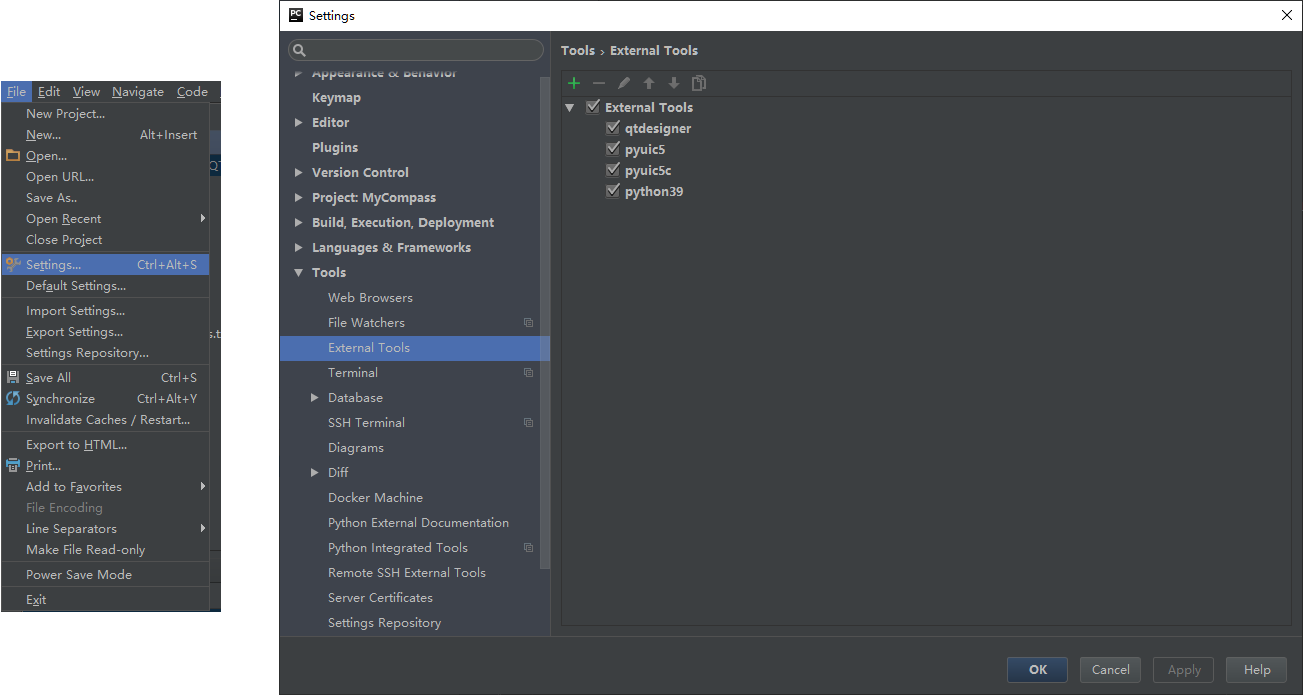This screenshot has width=1303, height=695.
Task: Open the Open Recent submenu
Action: pyautogui.click(x=105, y=219)
